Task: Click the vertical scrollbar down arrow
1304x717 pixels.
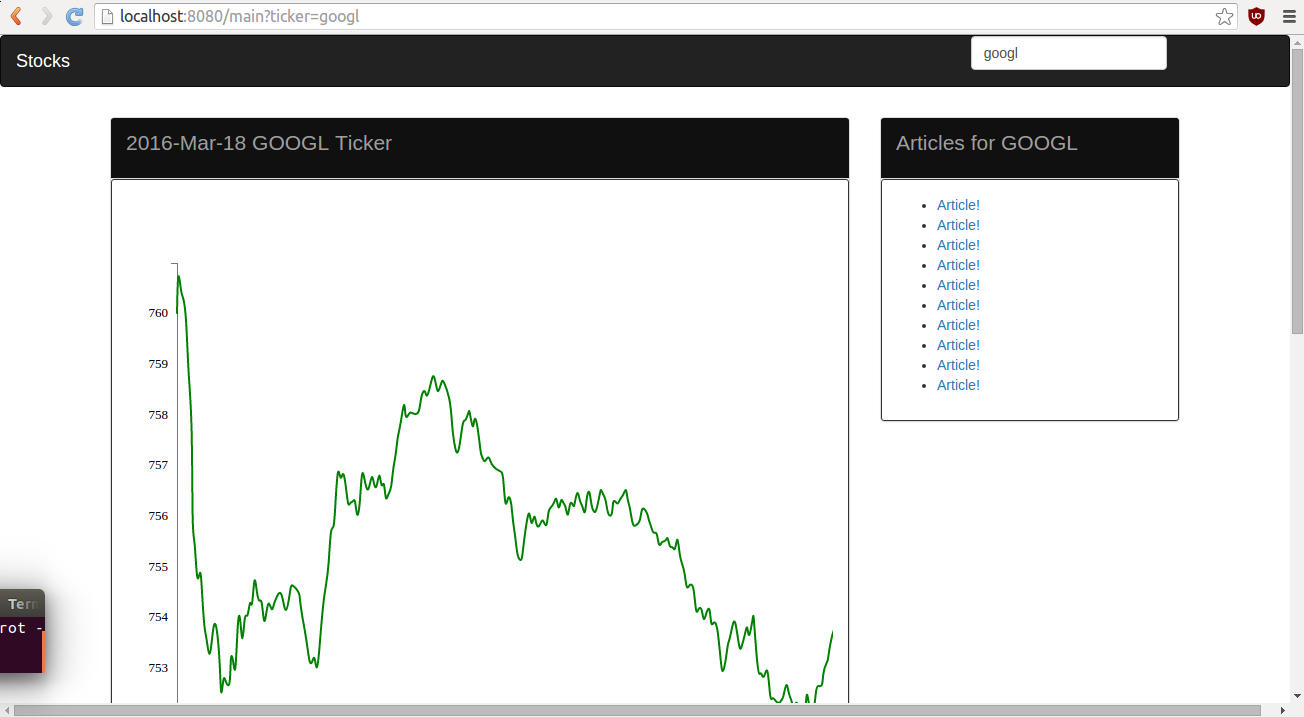Action: click(x=1297, y=696)
